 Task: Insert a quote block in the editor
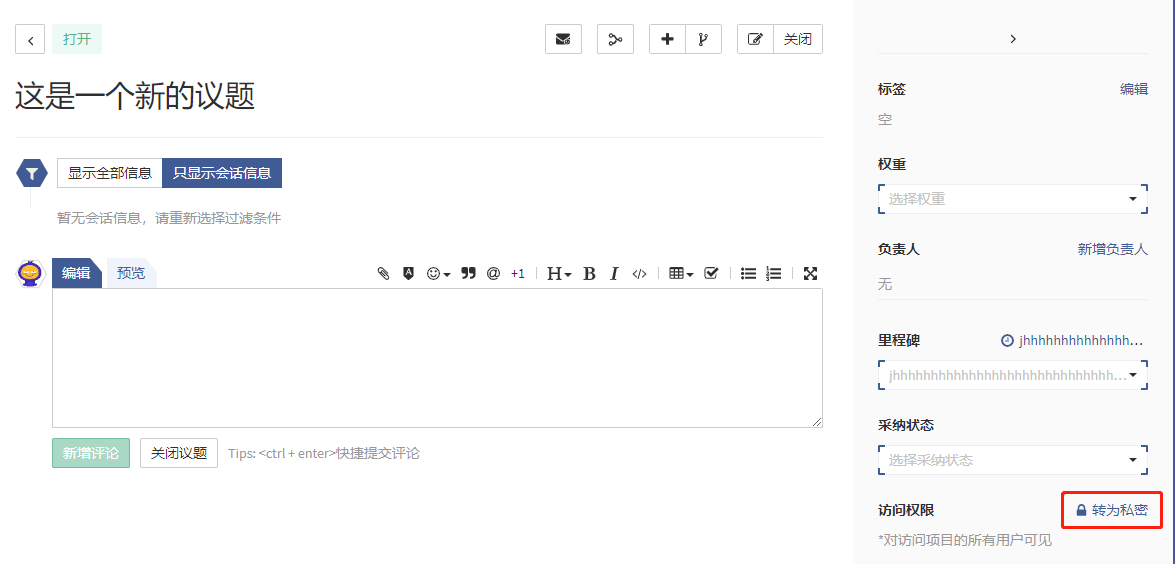click(x=468, y=273)
